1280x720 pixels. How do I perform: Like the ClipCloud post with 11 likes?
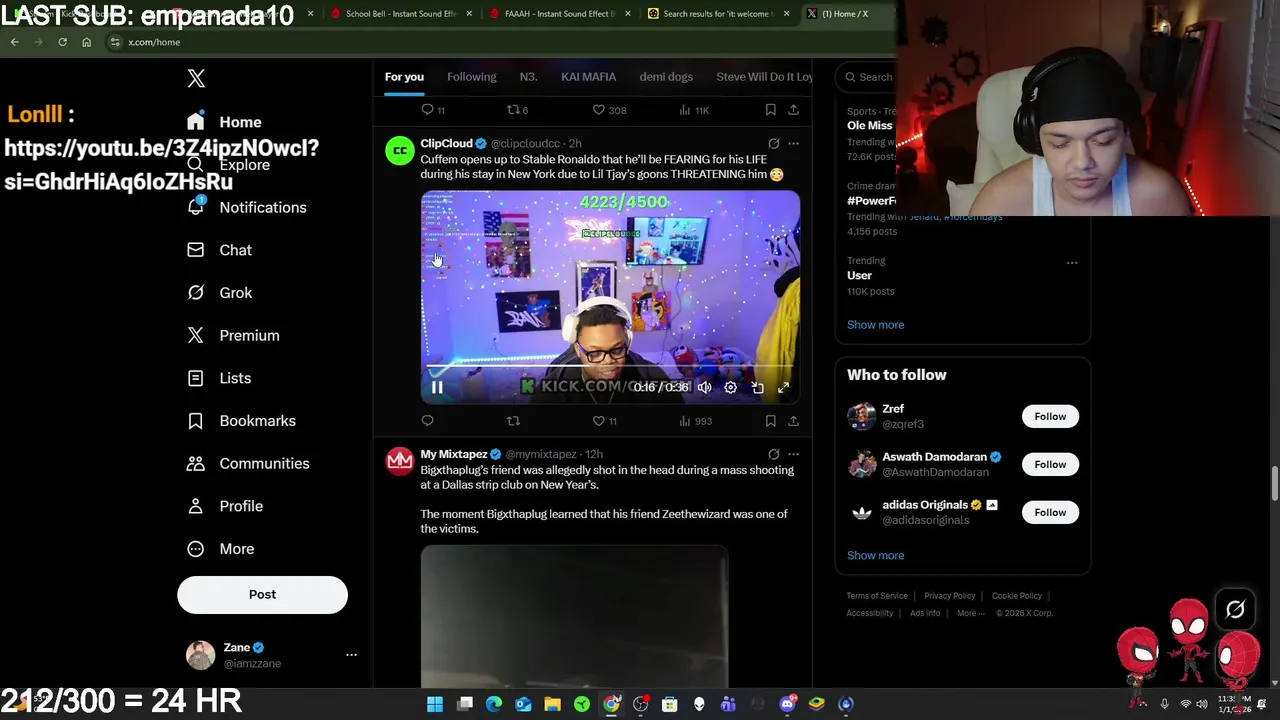pos(604,421)
